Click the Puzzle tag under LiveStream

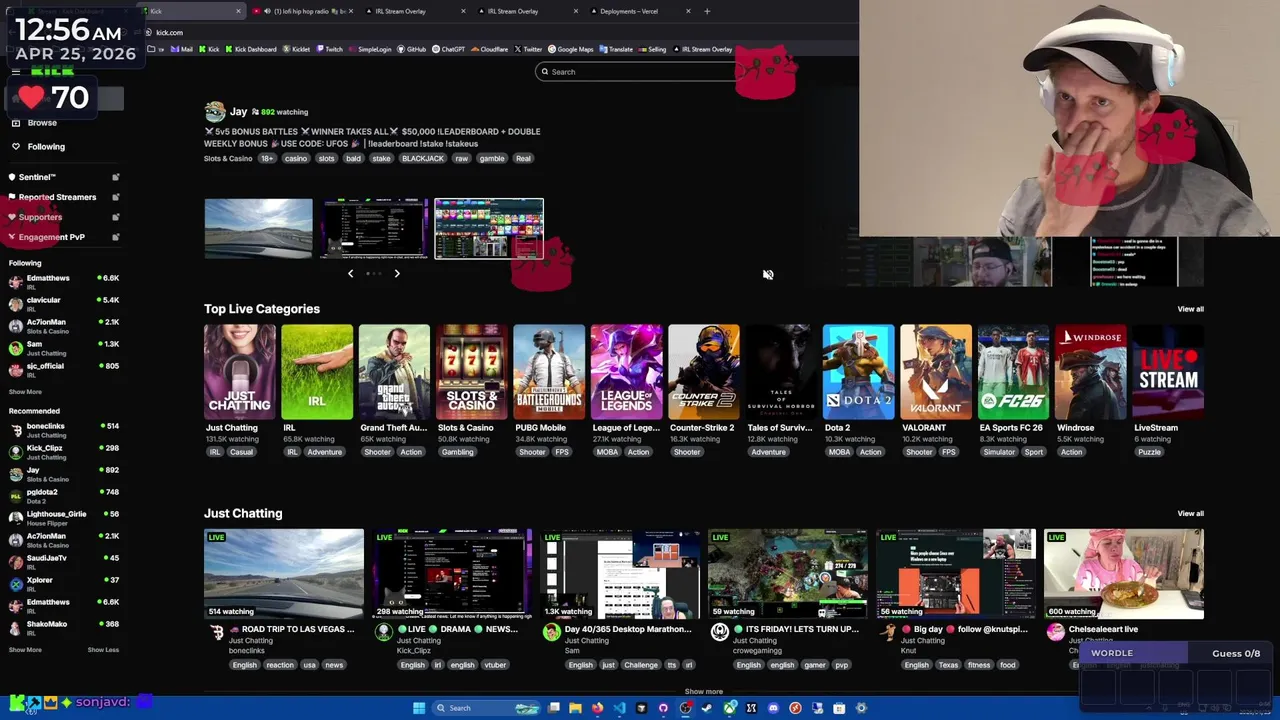1149,452
